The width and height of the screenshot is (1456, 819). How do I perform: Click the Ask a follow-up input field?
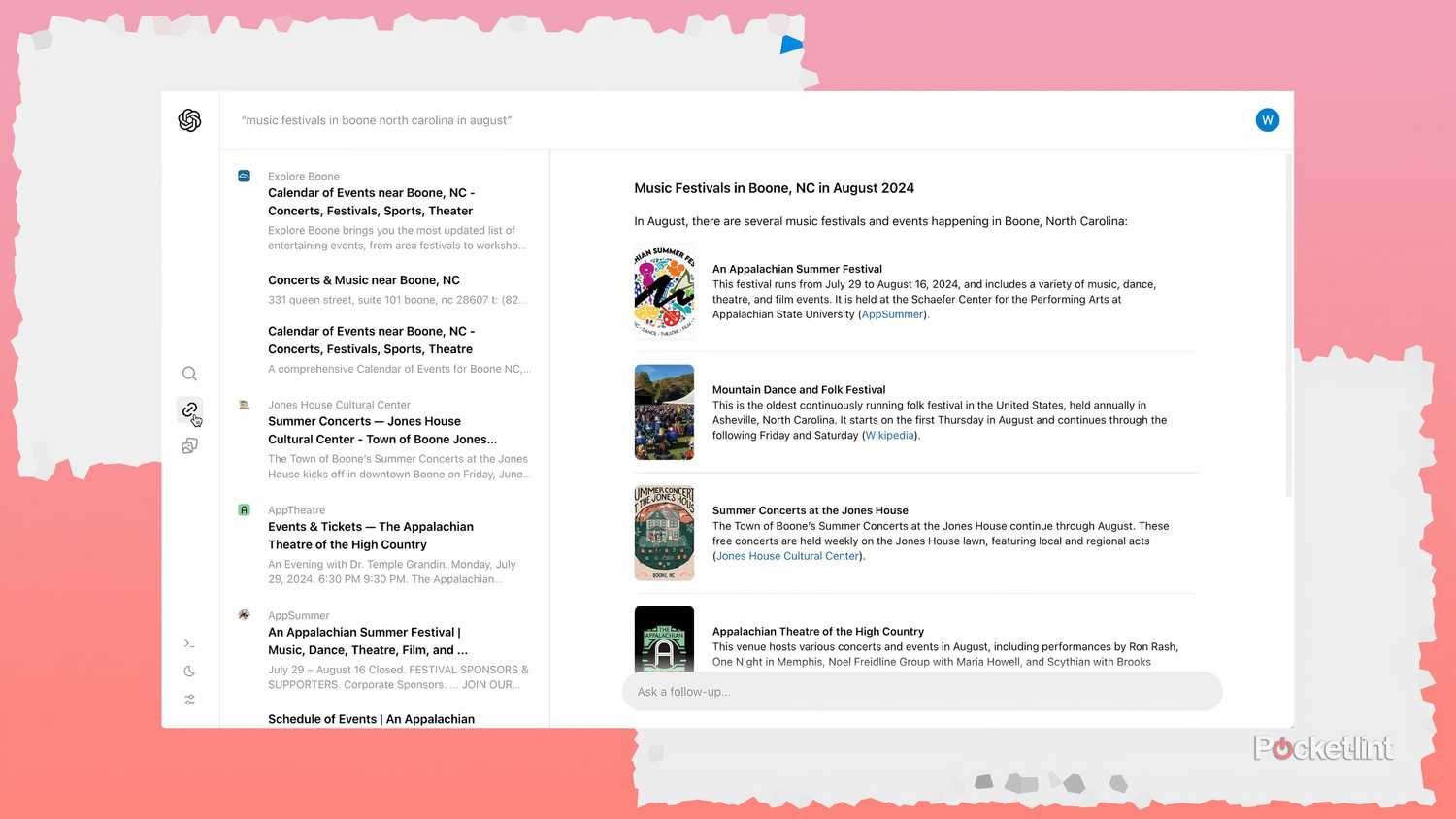click(x=922, y=692)
